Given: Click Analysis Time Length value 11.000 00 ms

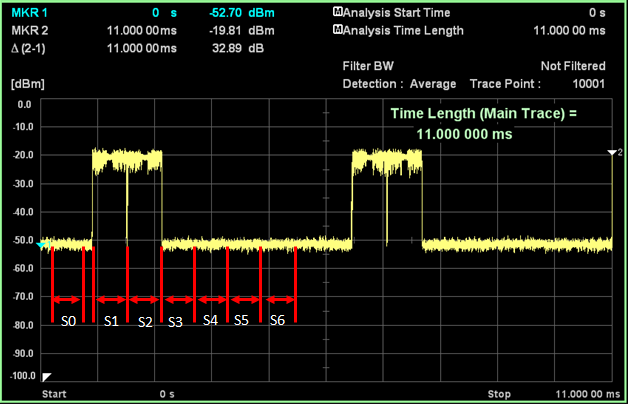Looking at the screenshot, I should [570, 30].
